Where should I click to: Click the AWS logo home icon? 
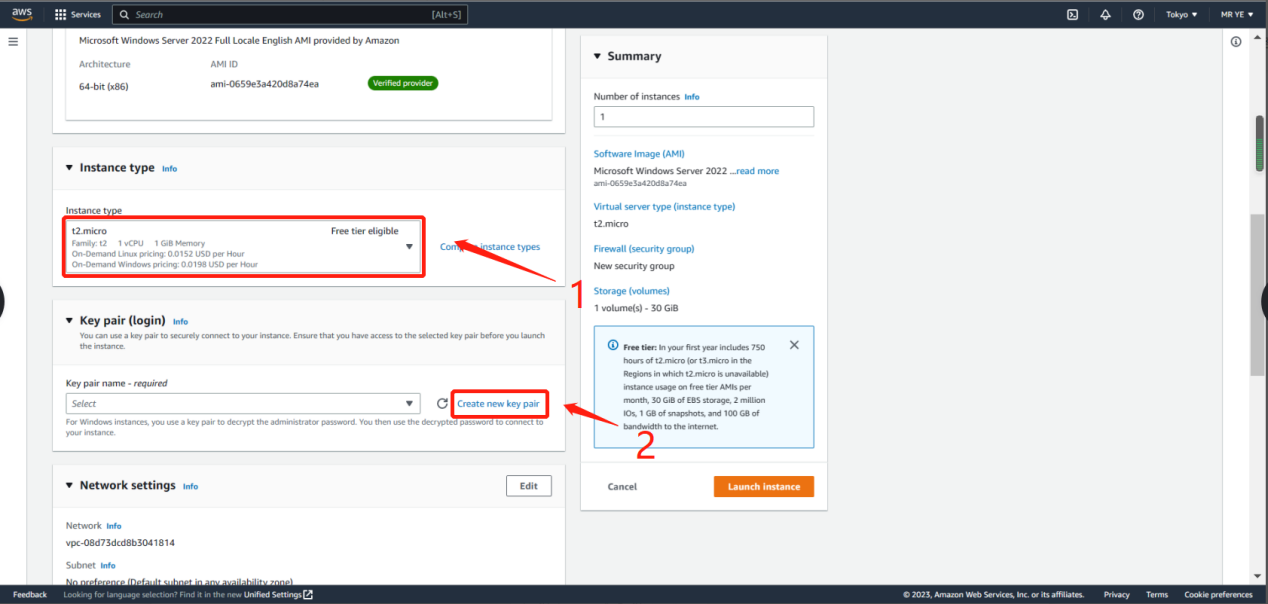pos(22,14)
